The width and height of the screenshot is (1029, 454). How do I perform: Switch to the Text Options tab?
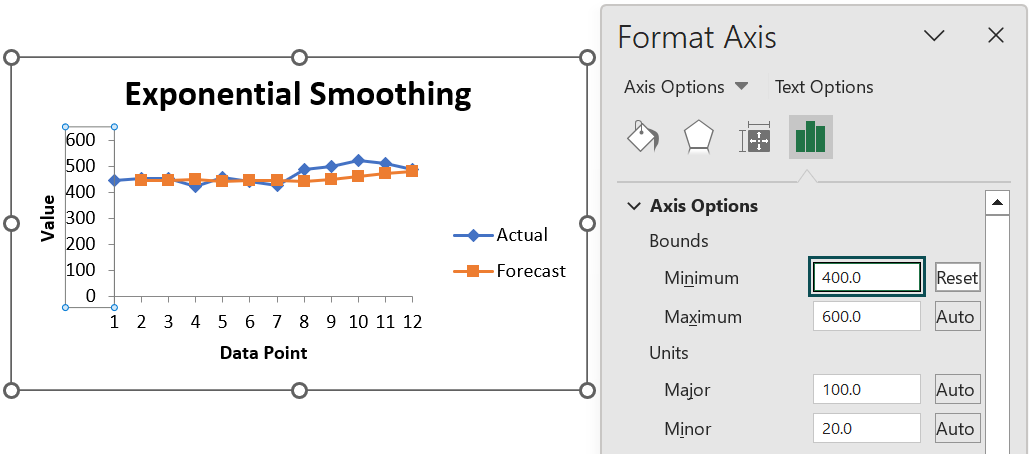click(824, 87)
